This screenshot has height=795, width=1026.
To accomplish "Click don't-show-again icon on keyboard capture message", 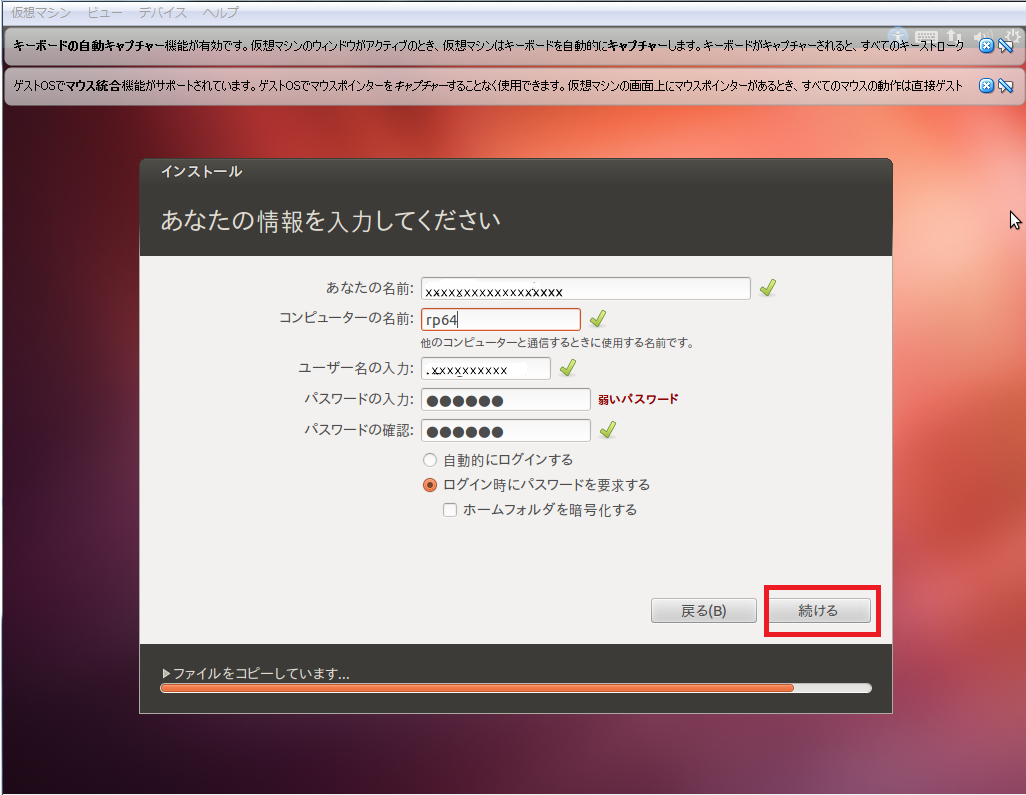I will pyautogui.click(x=1005, y=46).
